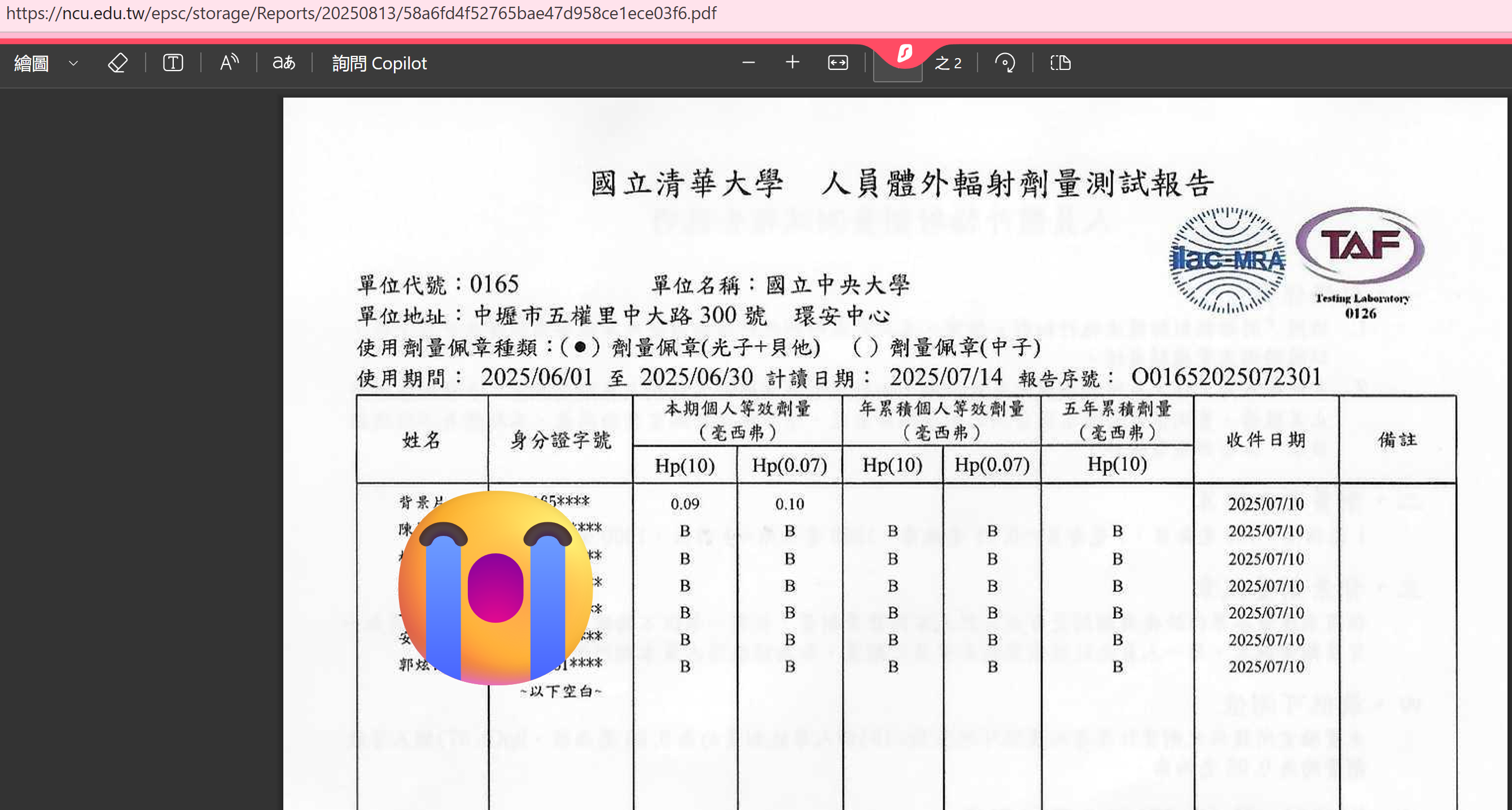Click the 身分證字號 column header

(x=560, y=440)
